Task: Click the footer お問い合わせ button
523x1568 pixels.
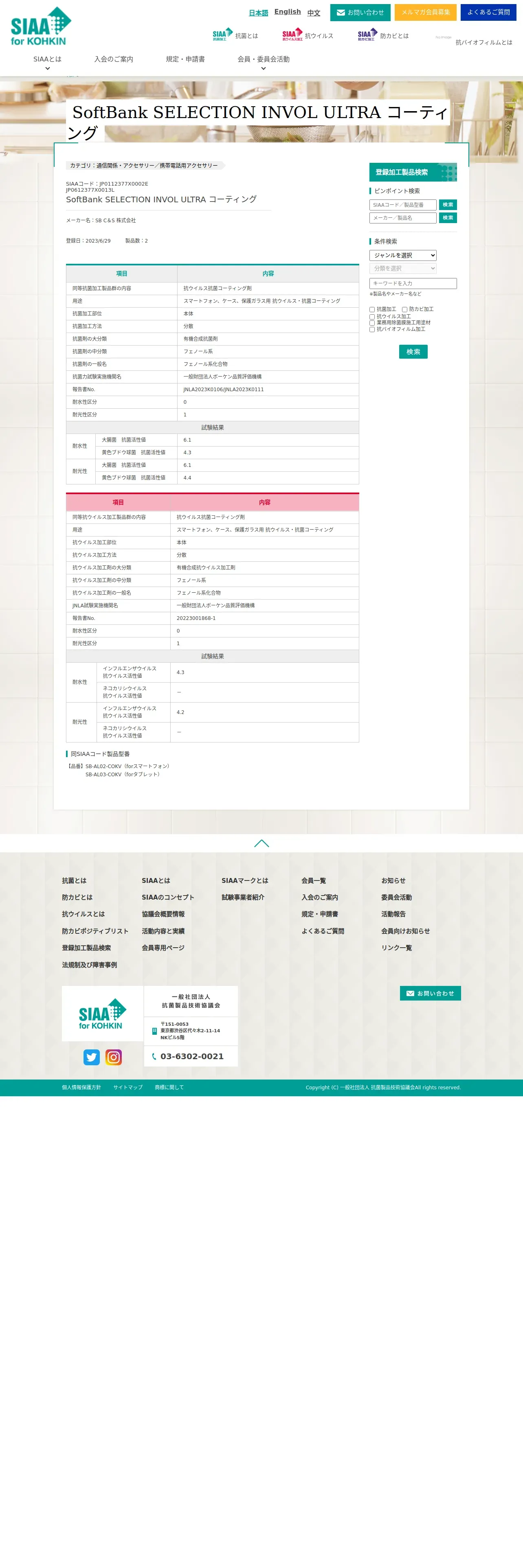Action: click(x=430, y=993)
